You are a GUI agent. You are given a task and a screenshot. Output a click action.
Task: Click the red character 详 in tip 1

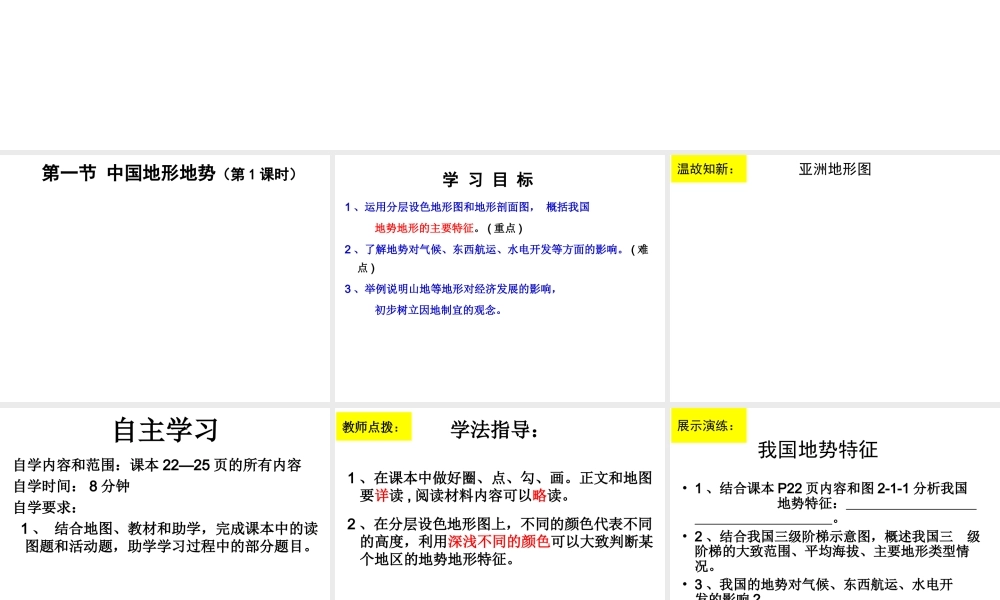pos(382,495)
